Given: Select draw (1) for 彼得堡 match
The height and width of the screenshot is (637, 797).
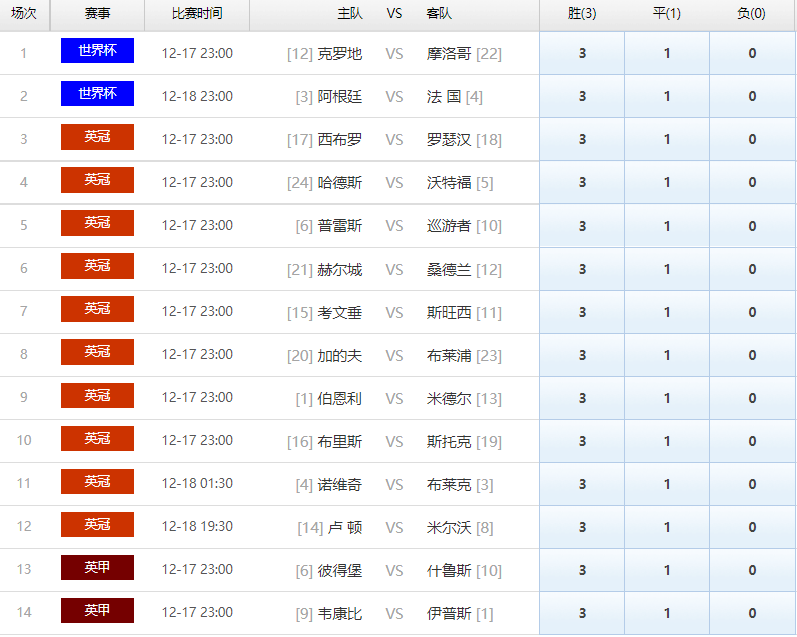Looking at the screenshot, I should pyautogui.click(x=667, y=570).
